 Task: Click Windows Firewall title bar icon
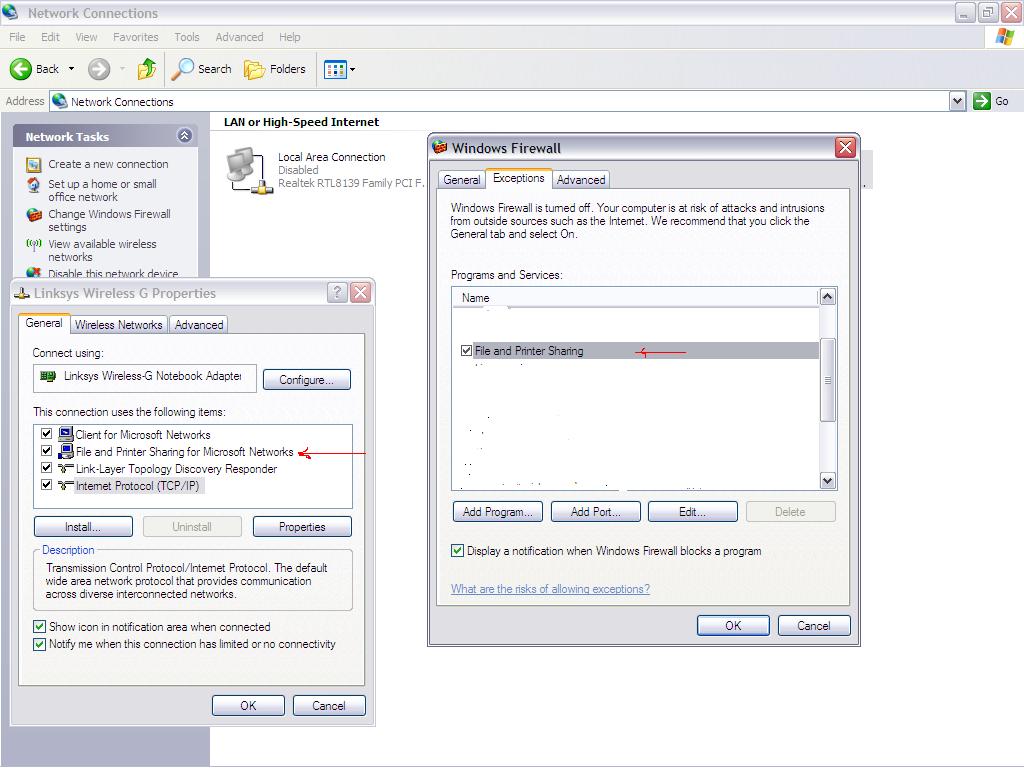coord(440,147)
